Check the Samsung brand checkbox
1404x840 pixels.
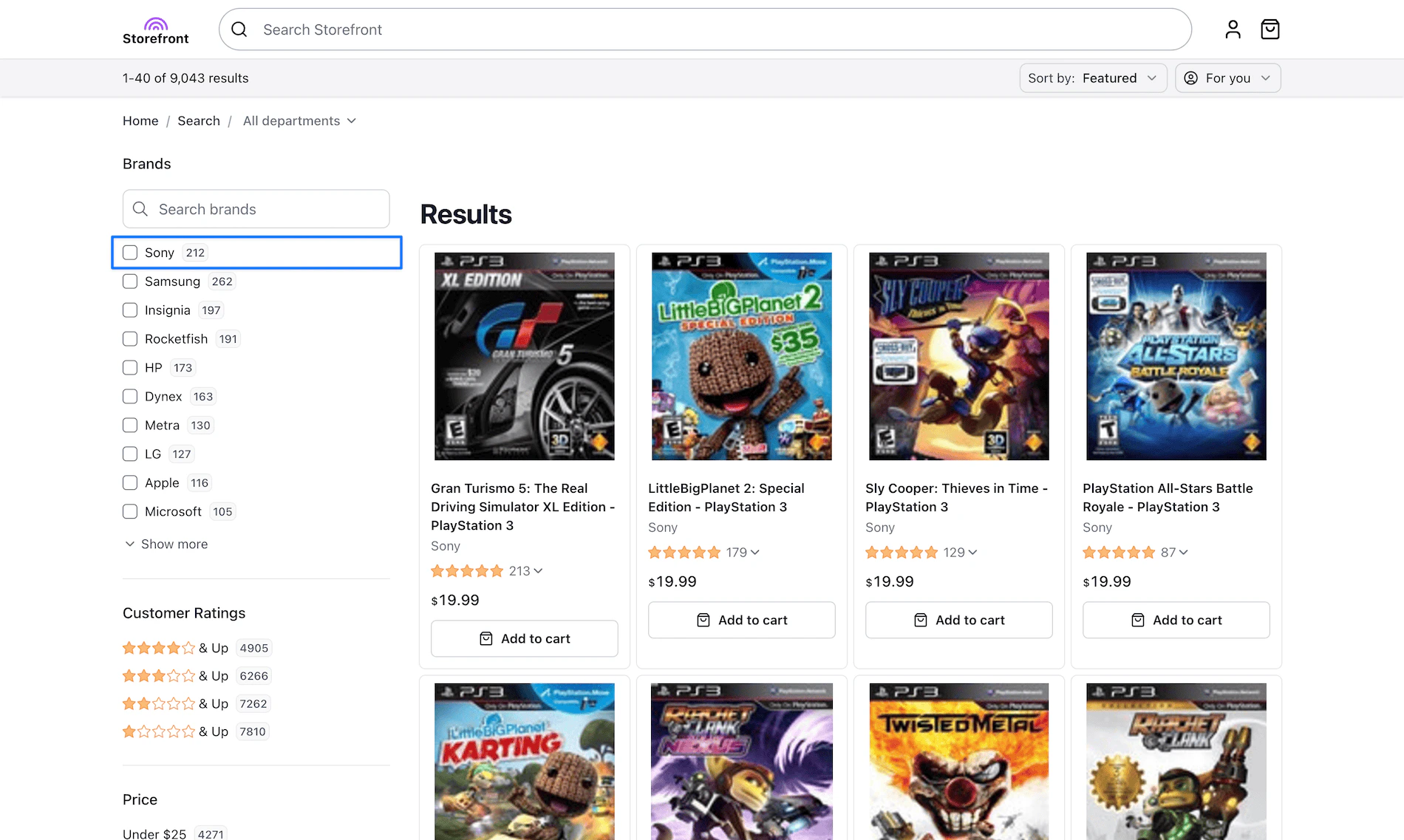130,281
